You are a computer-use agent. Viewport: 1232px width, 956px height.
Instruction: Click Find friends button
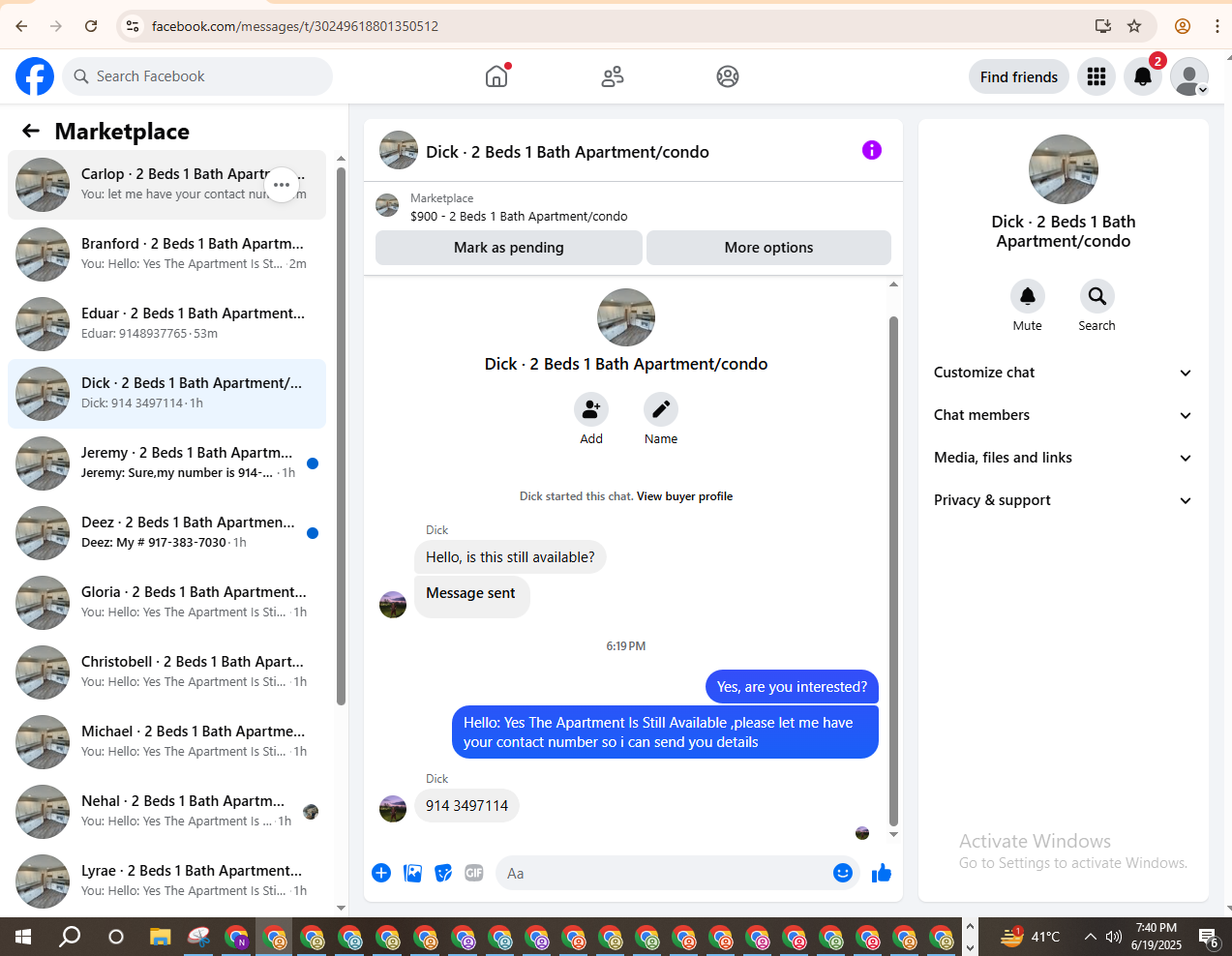point(1019,77)
